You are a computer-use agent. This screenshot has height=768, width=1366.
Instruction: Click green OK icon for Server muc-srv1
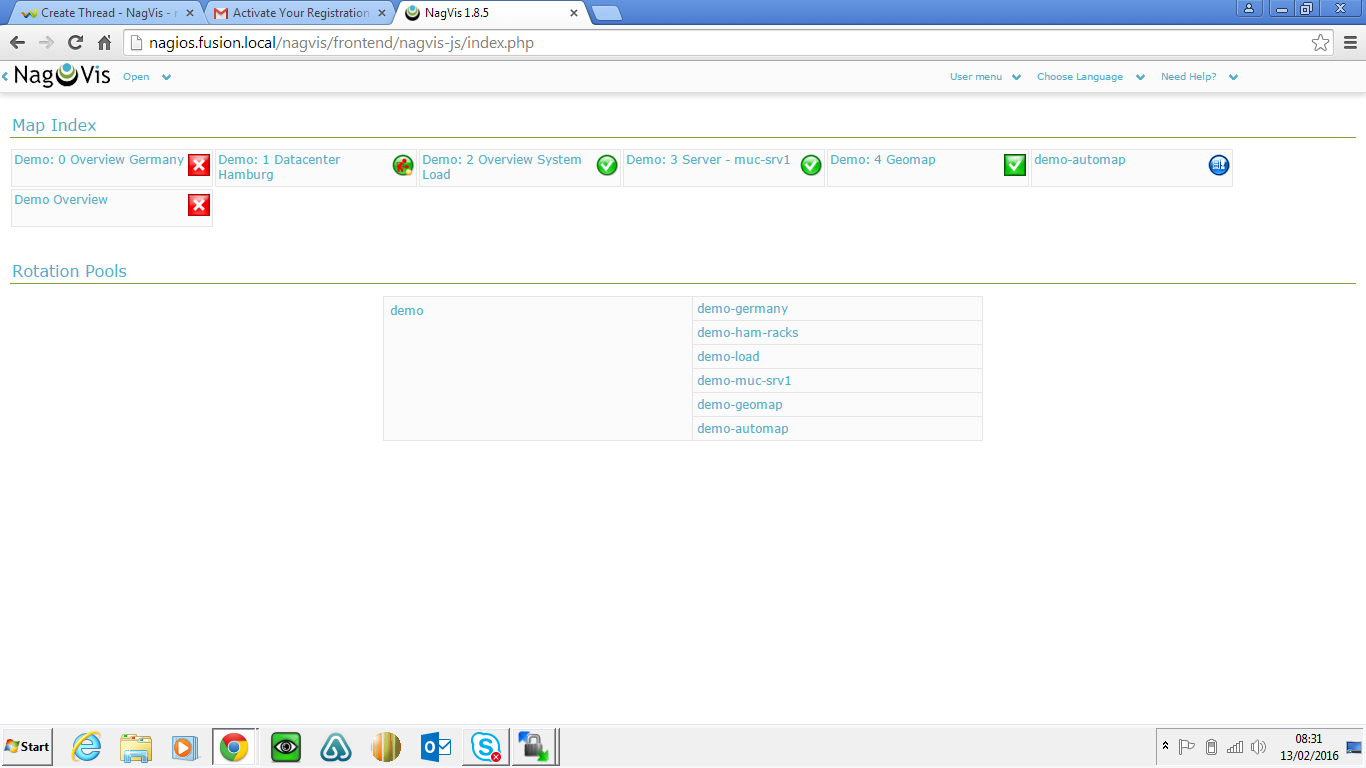point(811,165)
